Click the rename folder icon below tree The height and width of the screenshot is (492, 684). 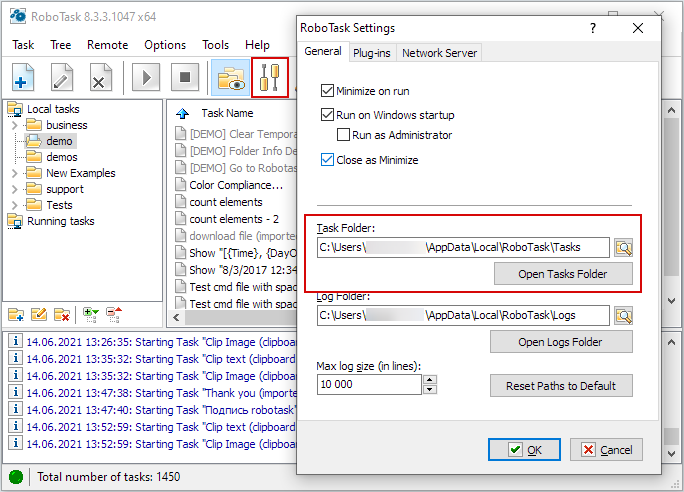pos(39,314)
